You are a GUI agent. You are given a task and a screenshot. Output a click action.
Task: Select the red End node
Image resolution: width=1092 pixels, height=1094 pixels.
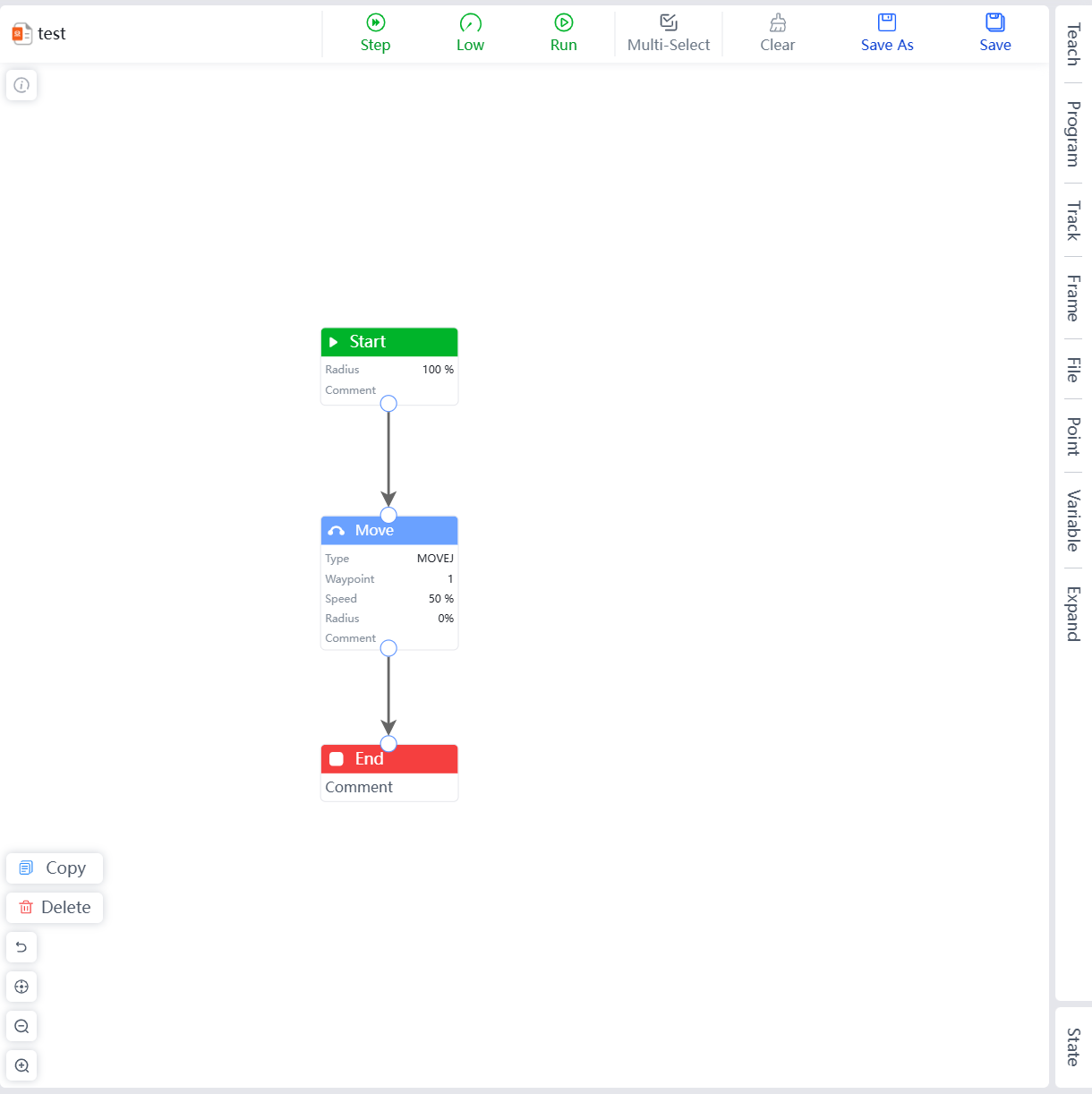(x=389, y=759)
